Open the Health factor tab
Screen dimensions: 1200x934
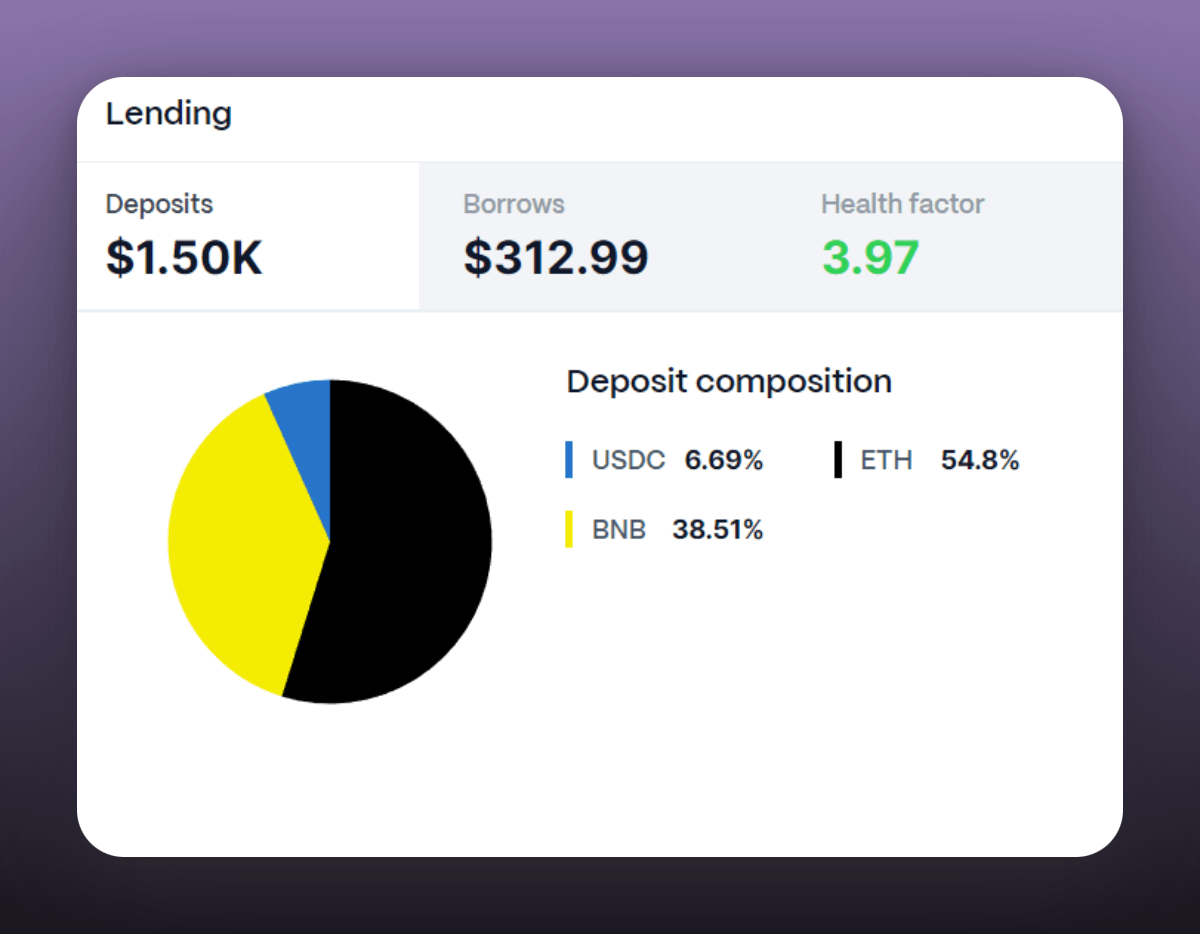pyautogui.click(x=902, y=204)
